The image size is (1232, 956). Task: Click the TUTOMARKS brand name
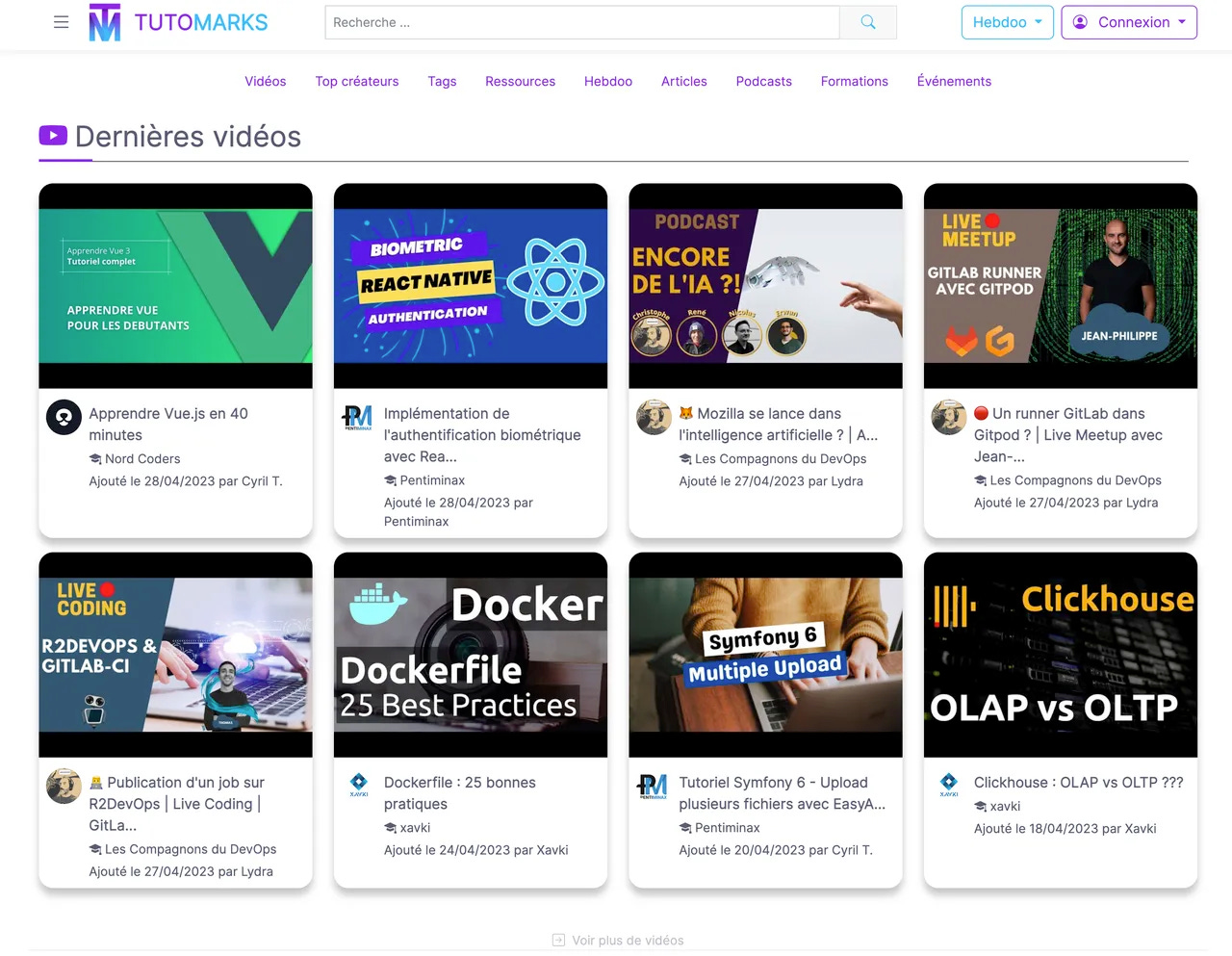201,22
